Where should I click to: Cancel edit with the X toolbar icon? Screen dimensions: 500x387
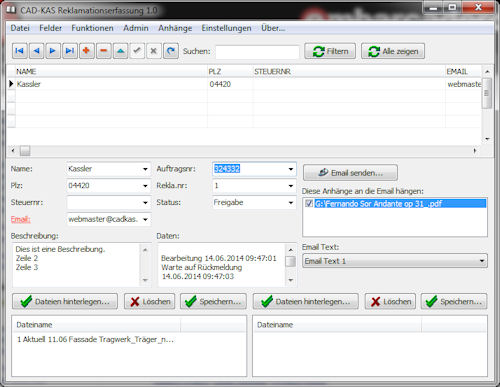[154, 51]
